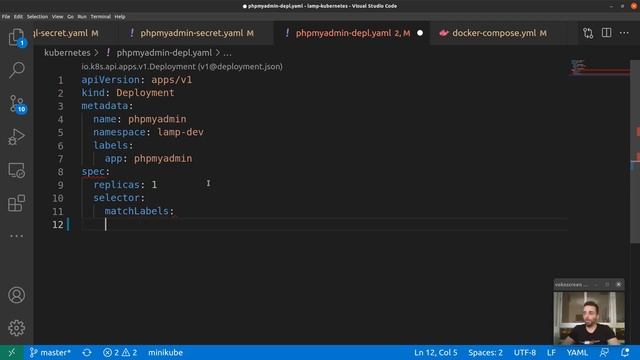Open the Edit menu
Image resolution: width=640 pixels, height=360 pixels.
pyautogui.click(x=18, y=17)
